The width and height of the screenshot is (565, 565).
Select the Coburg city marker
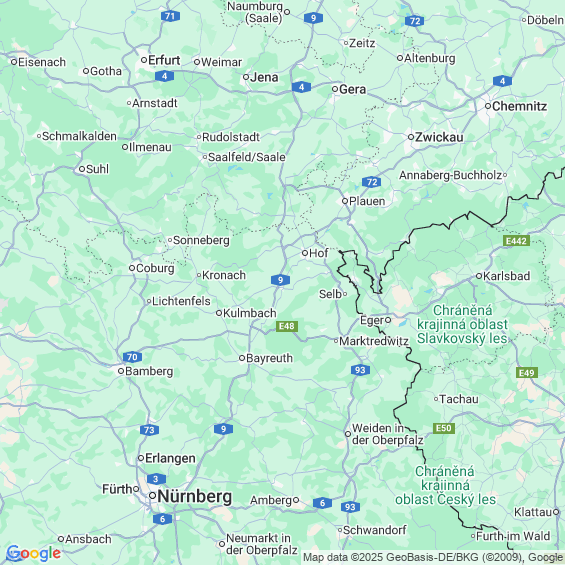click(132, 268)
